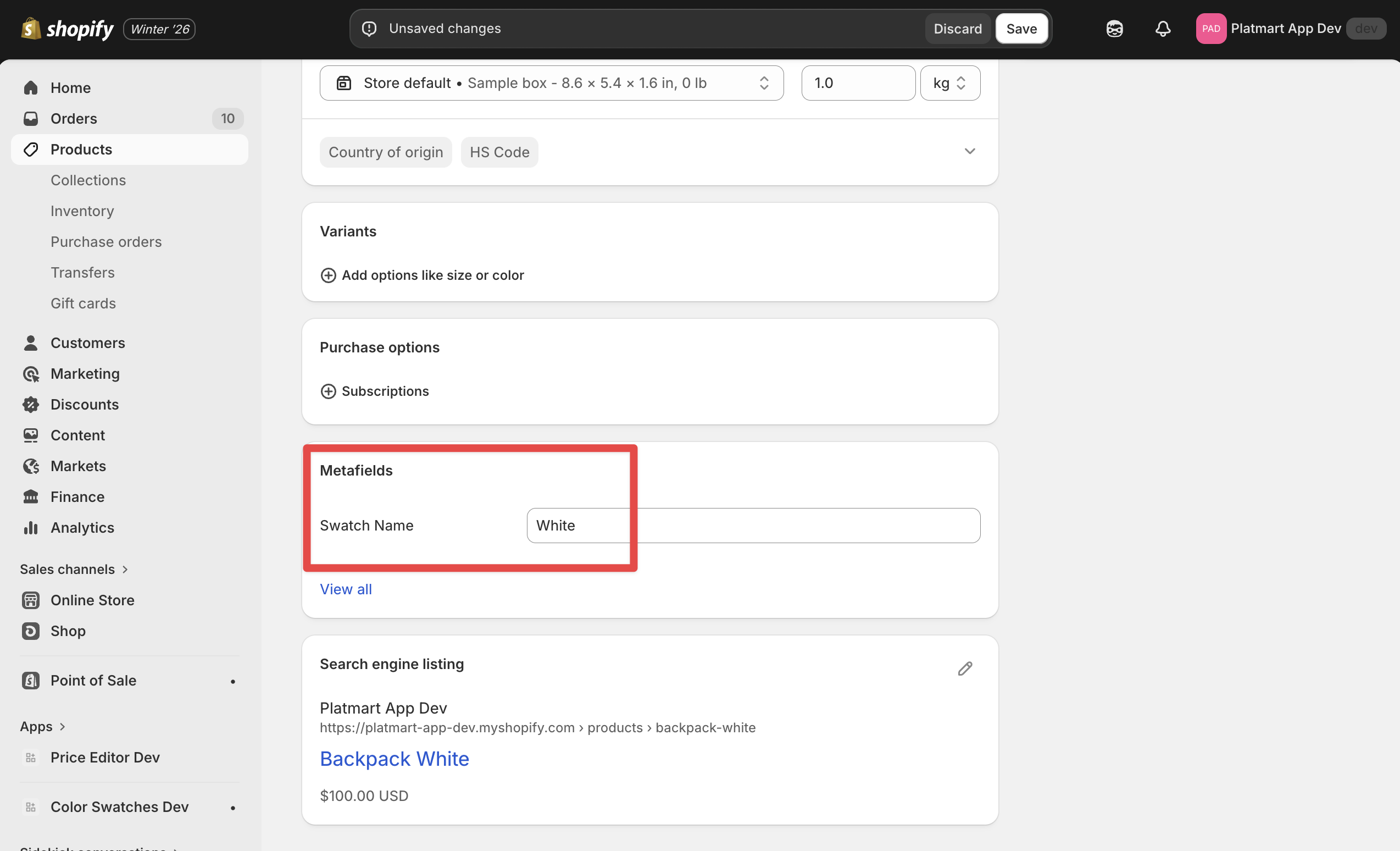Image resolution: width=1400 pixels, height=851 pixels.
Task: Click the Sidekick assistant icon in top bar
Action: (x=1114, y=29)
